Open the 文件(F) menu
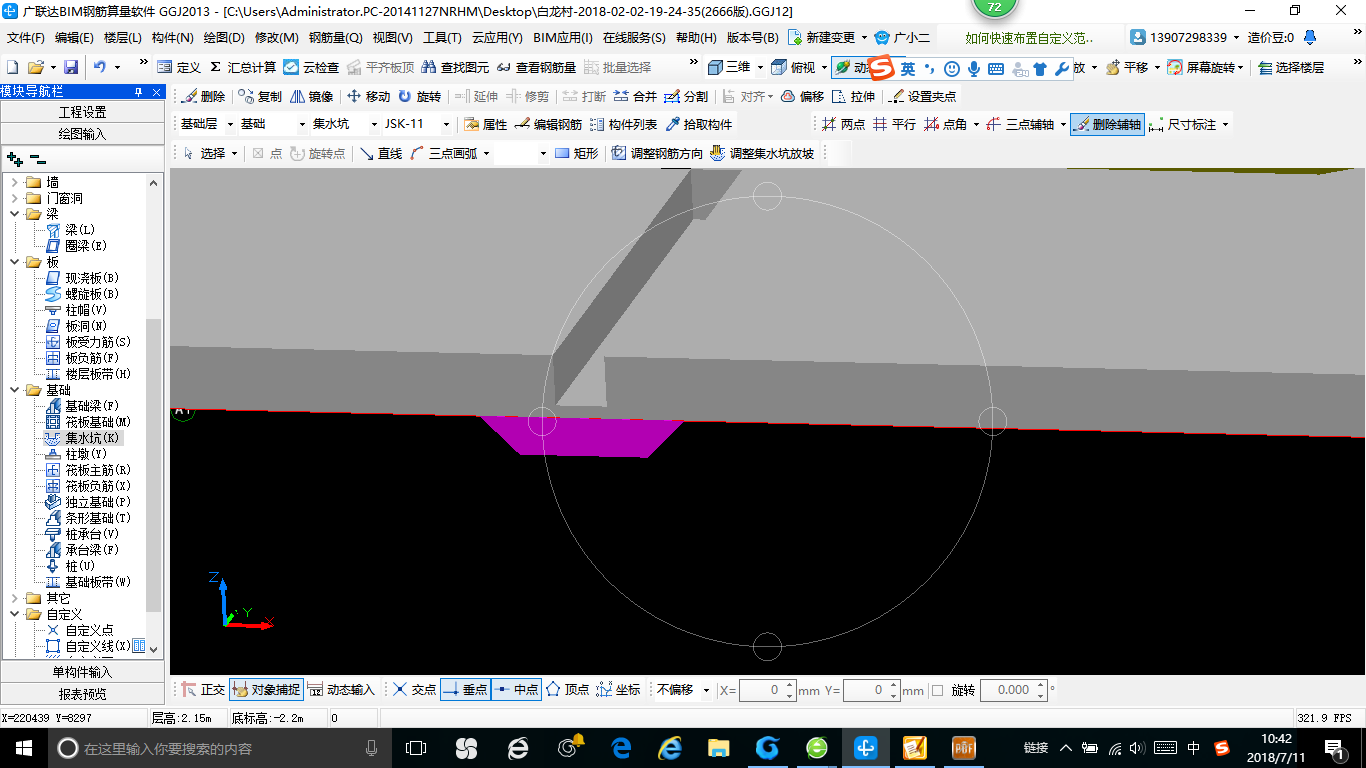Viewport: 1366px width, 768px height. pos(26,38)
